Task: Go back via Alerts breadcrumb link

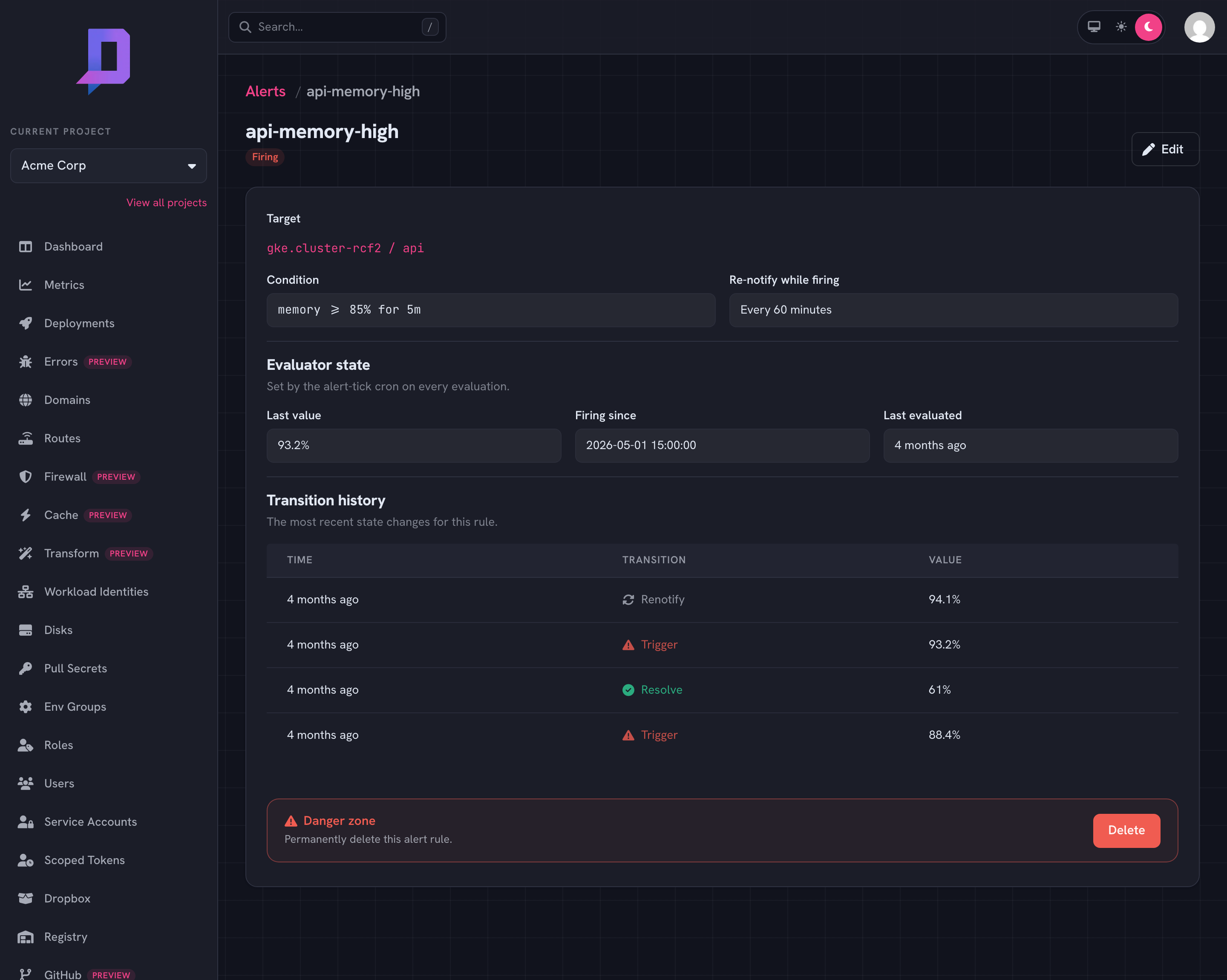Action: coord(265,91)
